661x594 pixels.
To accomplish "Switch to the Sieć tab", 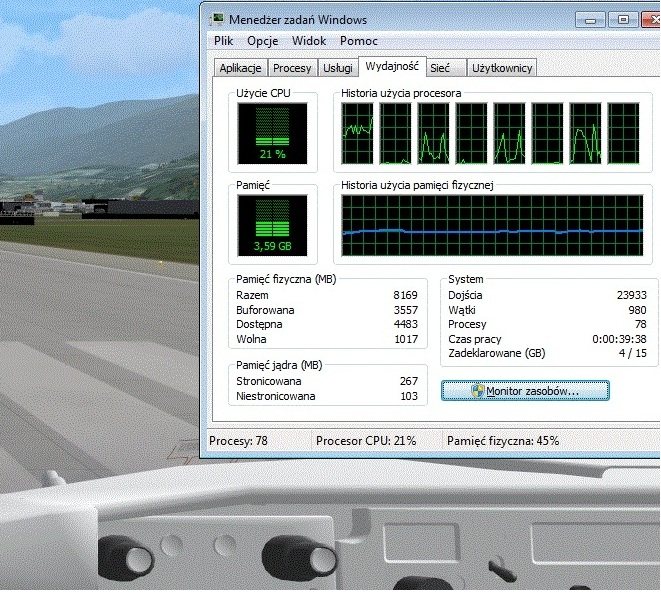I will coord(440,68).
